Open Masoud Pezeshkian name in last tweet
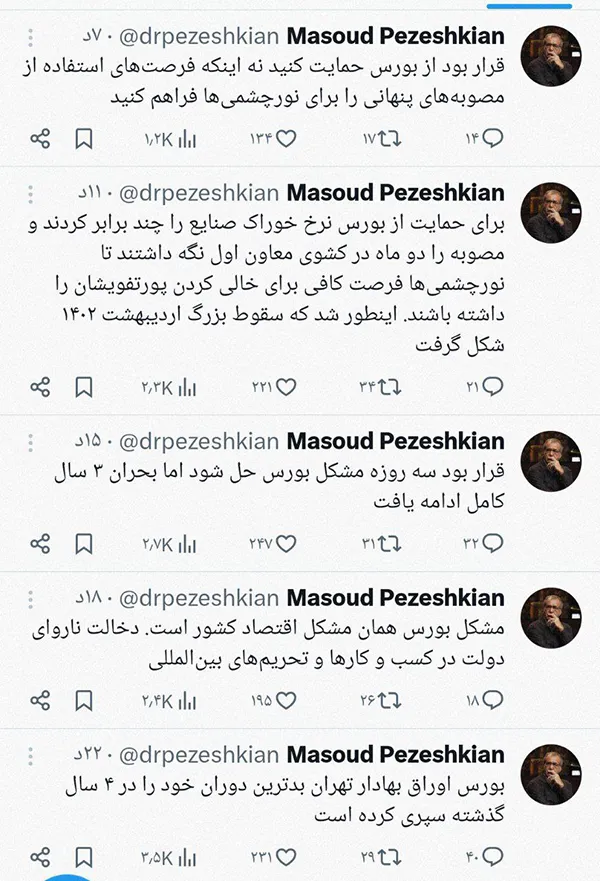 click(x=396, y=755)
